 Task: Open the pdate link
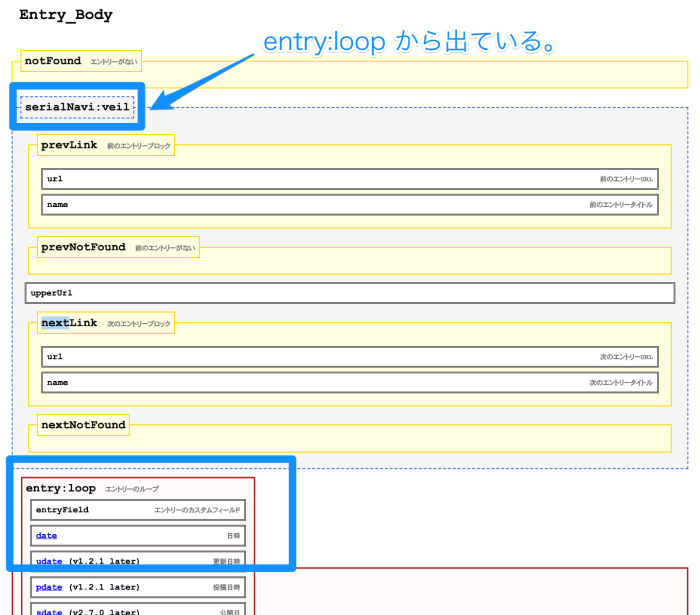48,587
